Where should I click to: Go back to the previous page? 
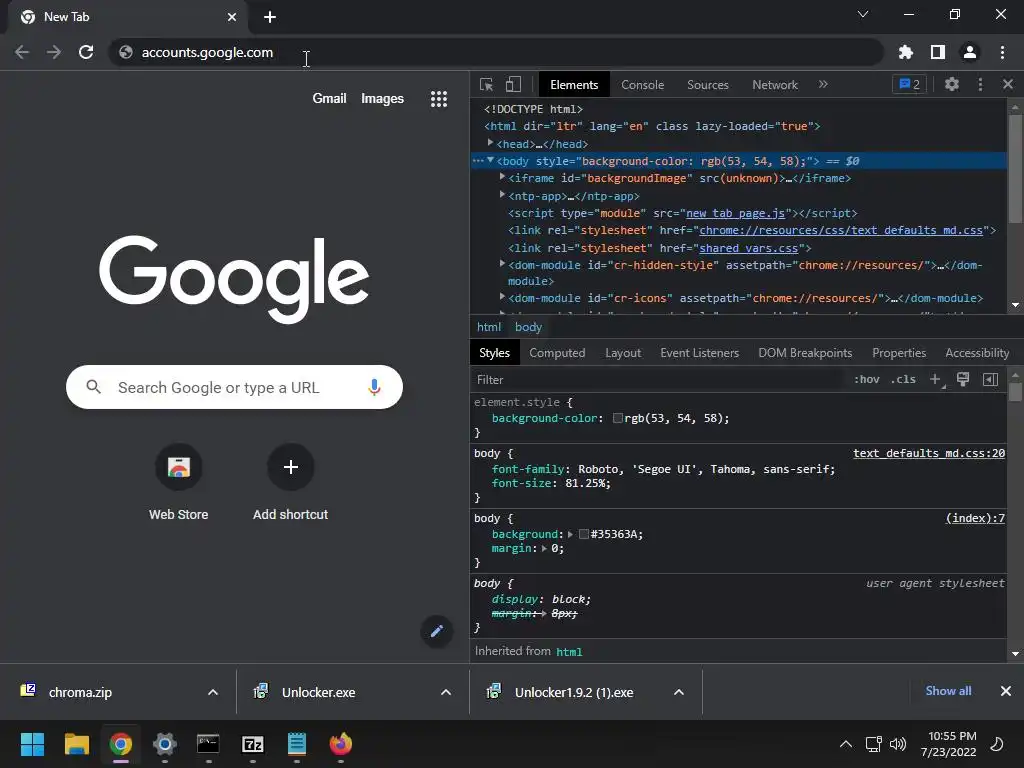click(x=22, y=52)
